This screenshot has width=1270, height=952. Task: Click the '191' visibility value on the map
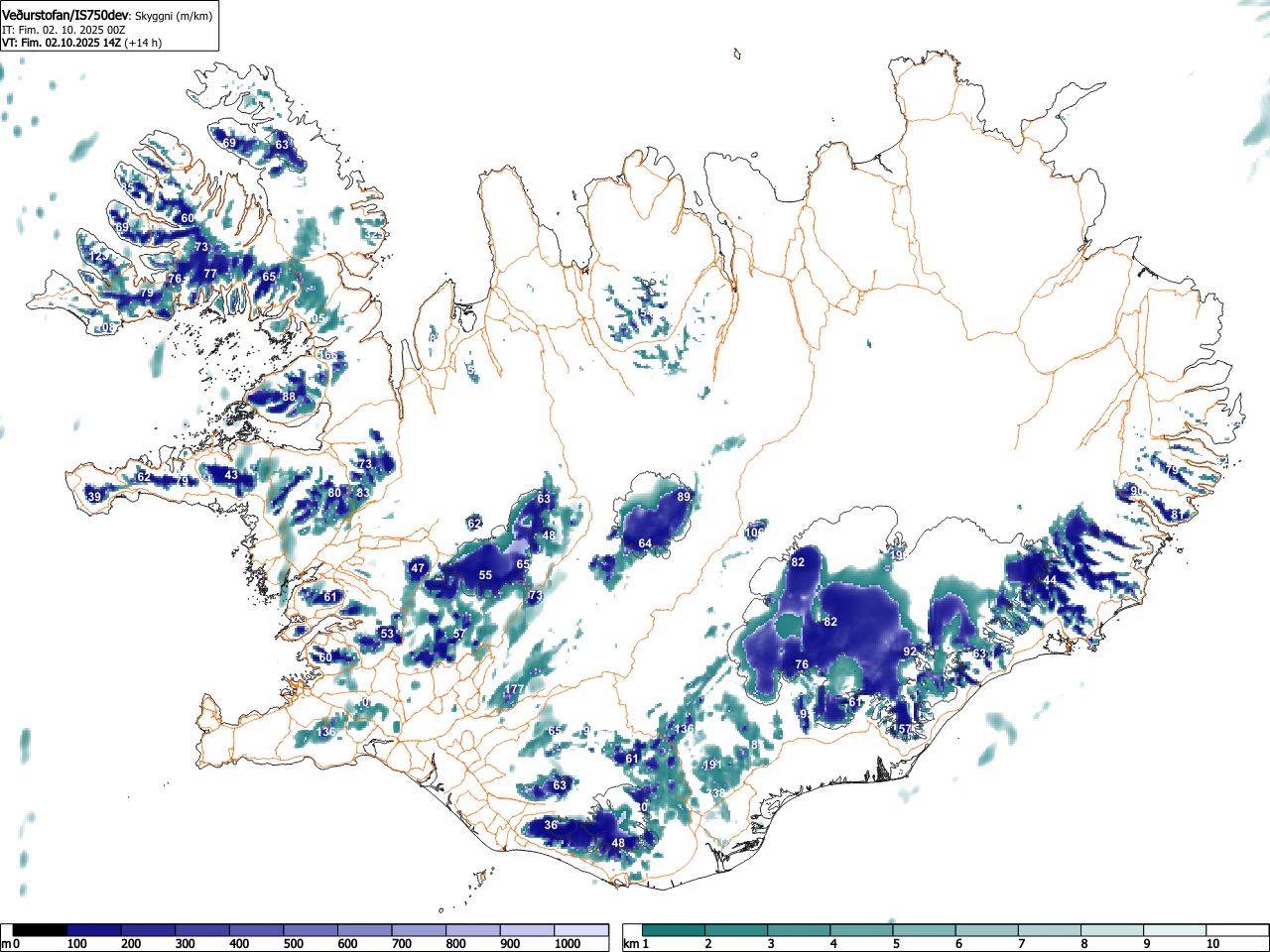[712, 765]
